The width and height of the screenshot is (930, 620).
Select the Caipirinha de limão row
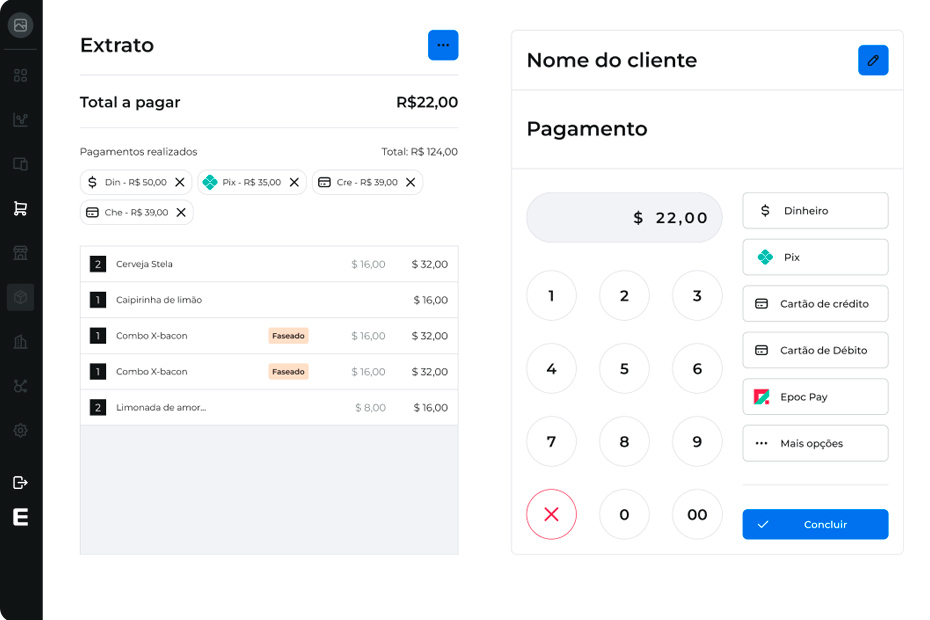tap(269, 300)
